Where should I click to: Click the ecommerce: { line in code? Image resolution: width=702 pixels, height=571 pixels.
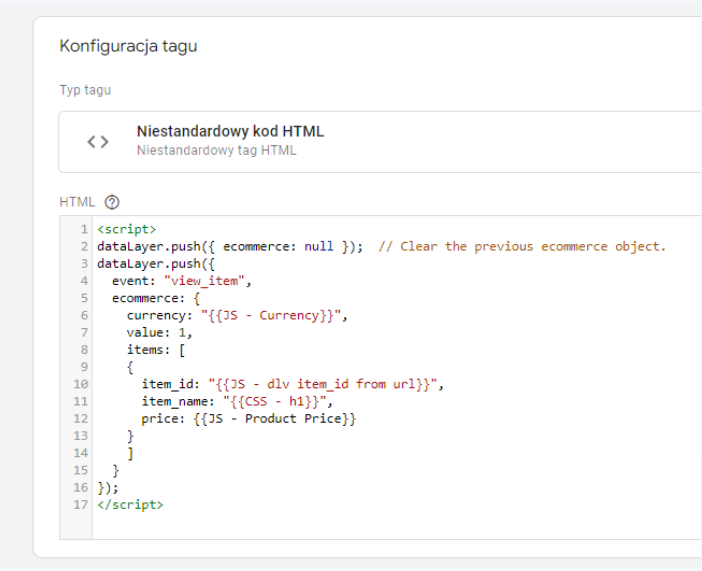coord(156,298)
